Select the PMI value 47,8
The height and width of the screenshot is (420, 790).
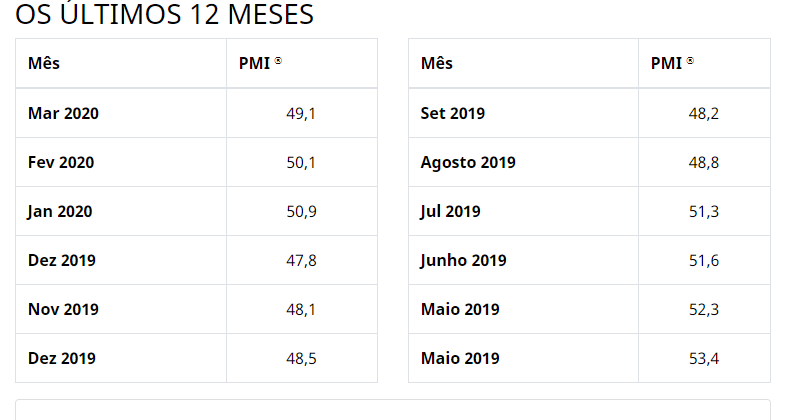coord(301,260)
